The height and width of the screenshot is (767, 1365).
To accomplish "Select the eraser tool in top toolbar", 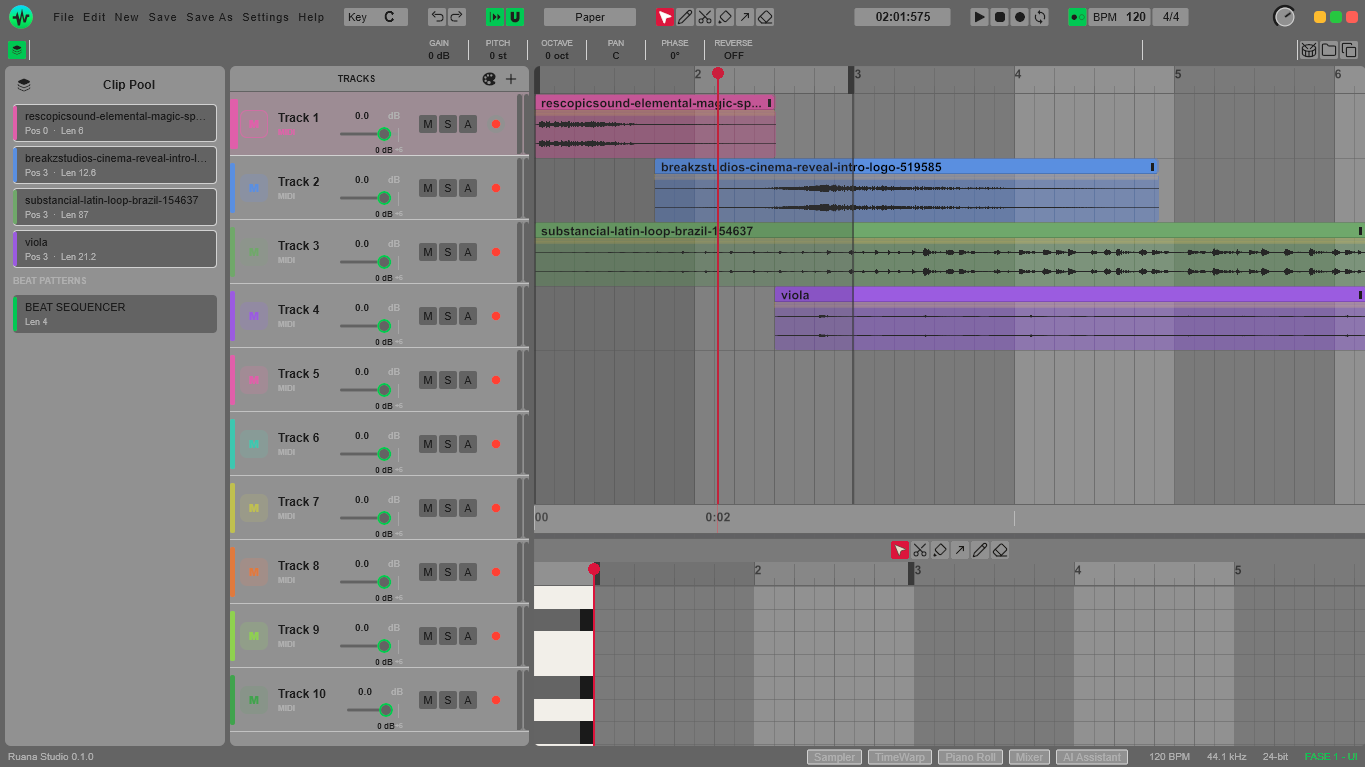I will [765, 17].
